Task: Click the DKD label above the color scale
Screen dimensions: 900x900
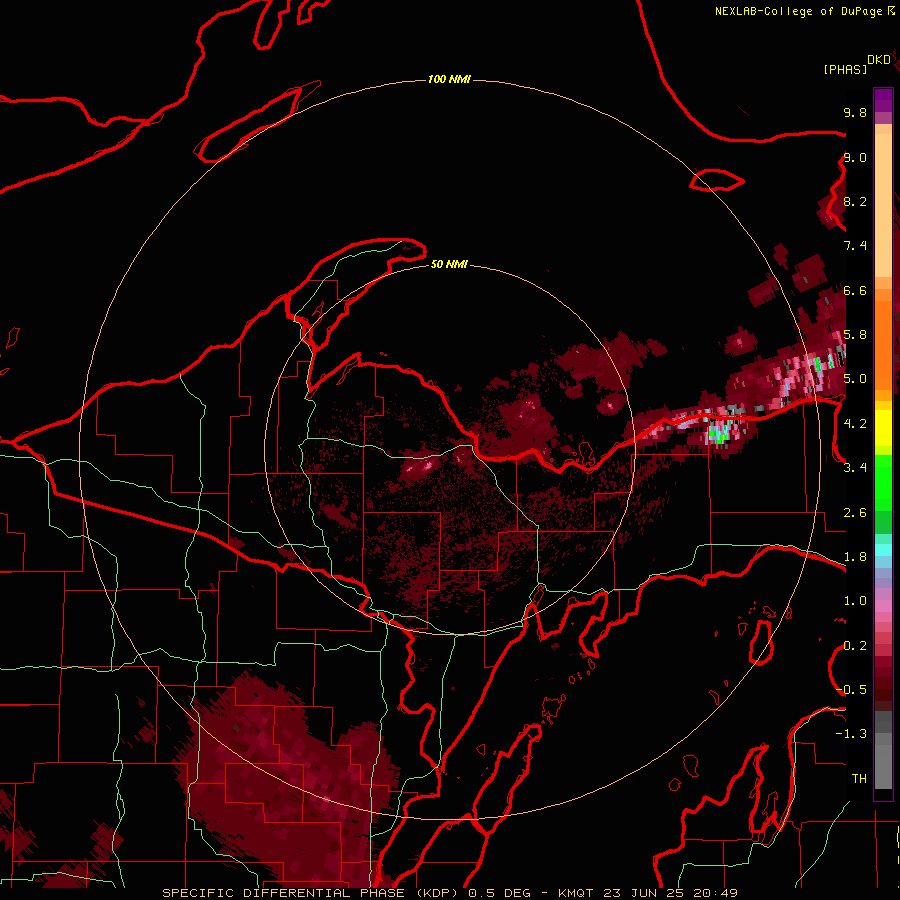Action: [879, 60]
